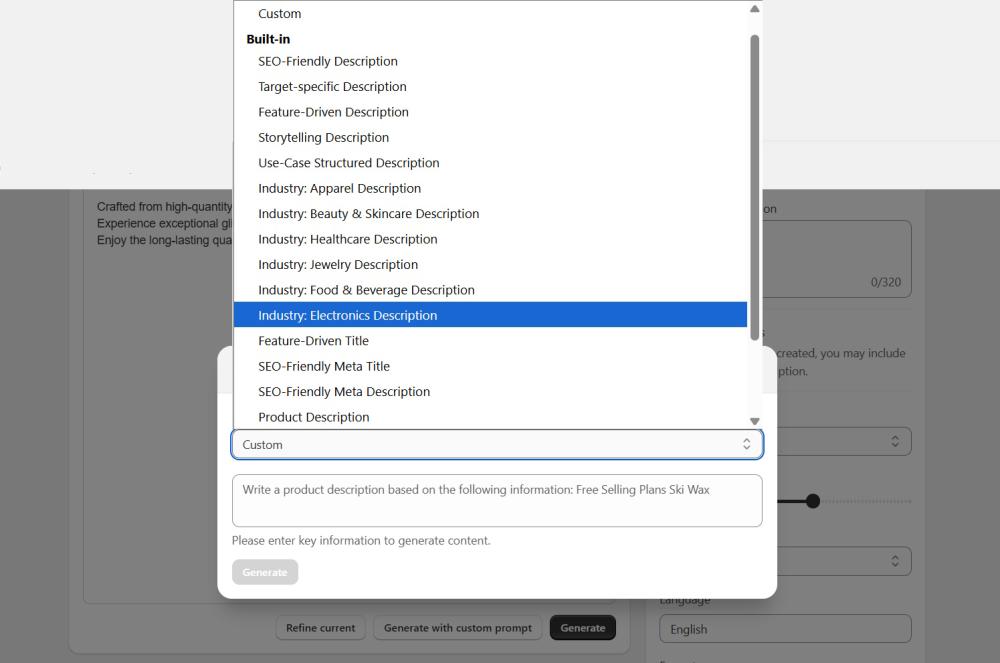Choose highlighted Industry: Electronics Description
Viewport: 1000px width, 663px height.
coord(348,316)
